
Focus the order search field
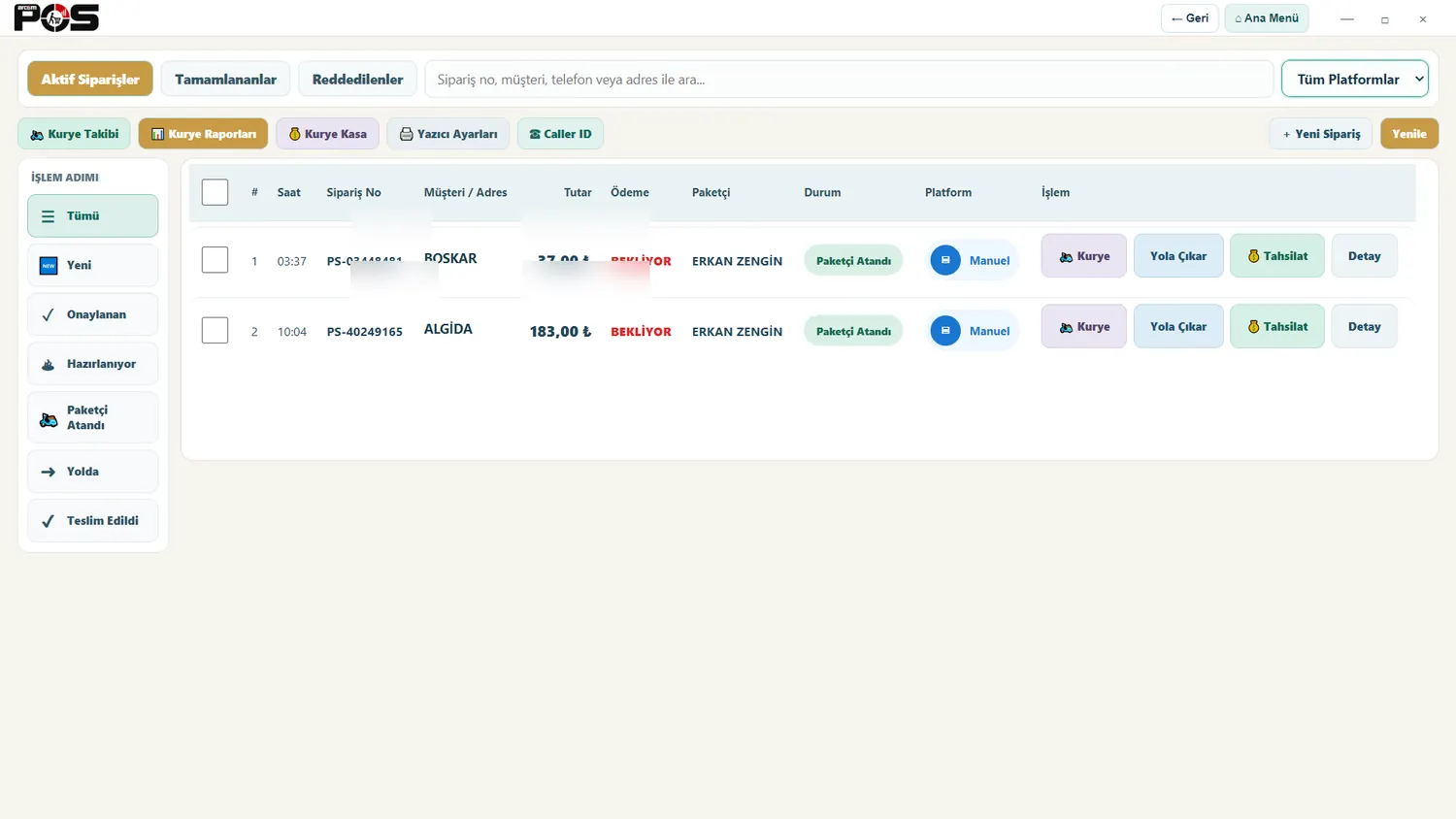(849, 80)
